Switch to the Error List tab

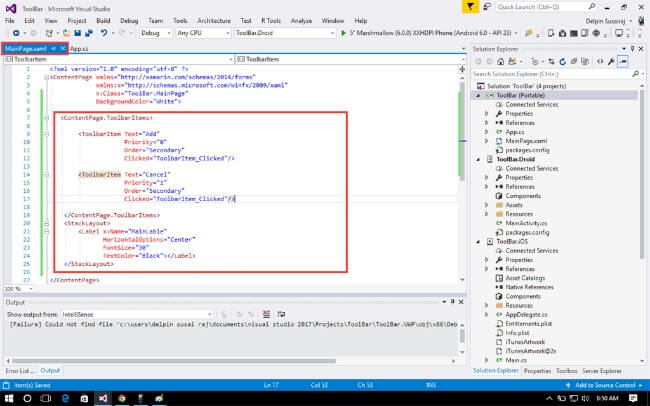pos(18,370)
